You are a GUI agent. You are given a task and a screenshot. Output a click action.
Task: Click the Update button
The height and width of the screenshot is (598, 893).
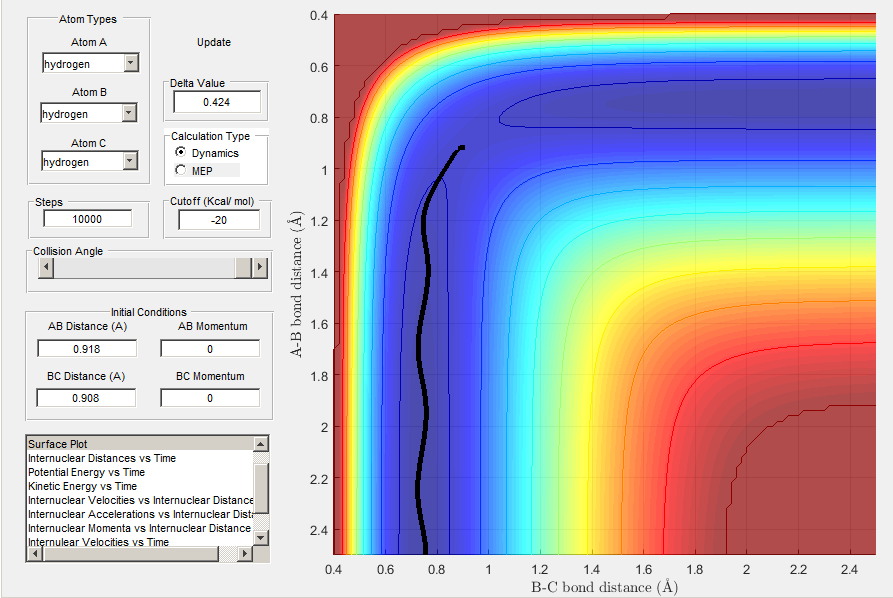214,42
